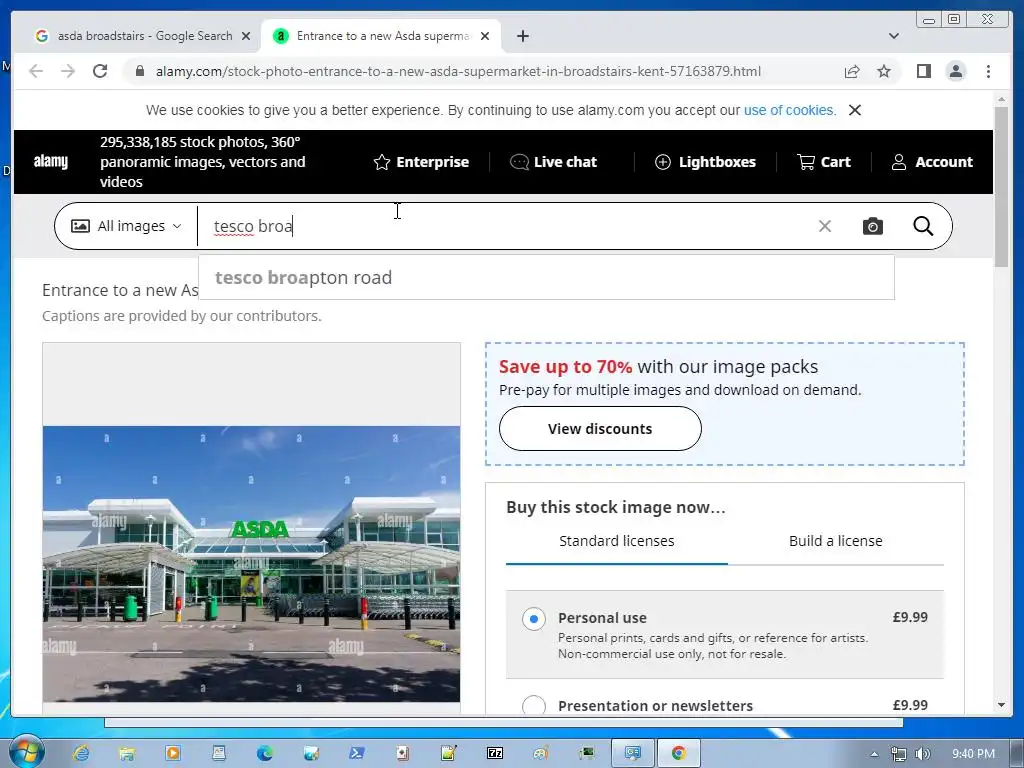Viewport: 1024px width, 768px height.
Task: Open PowerShell from the taskbar
Action: tap(357, 753)
